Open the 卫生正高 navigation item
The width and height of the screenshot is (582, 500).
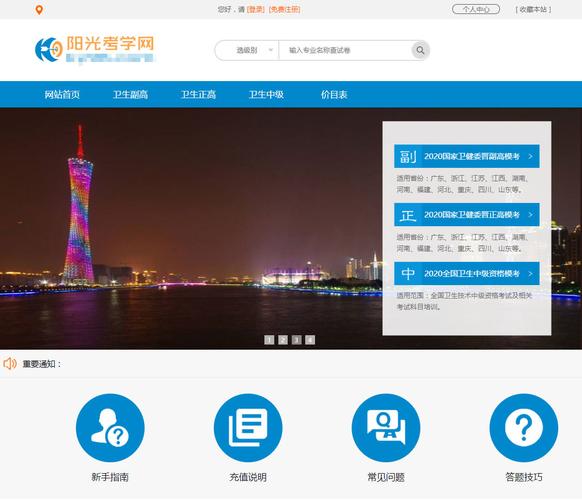pyautogui.click(x=199, y=95)
